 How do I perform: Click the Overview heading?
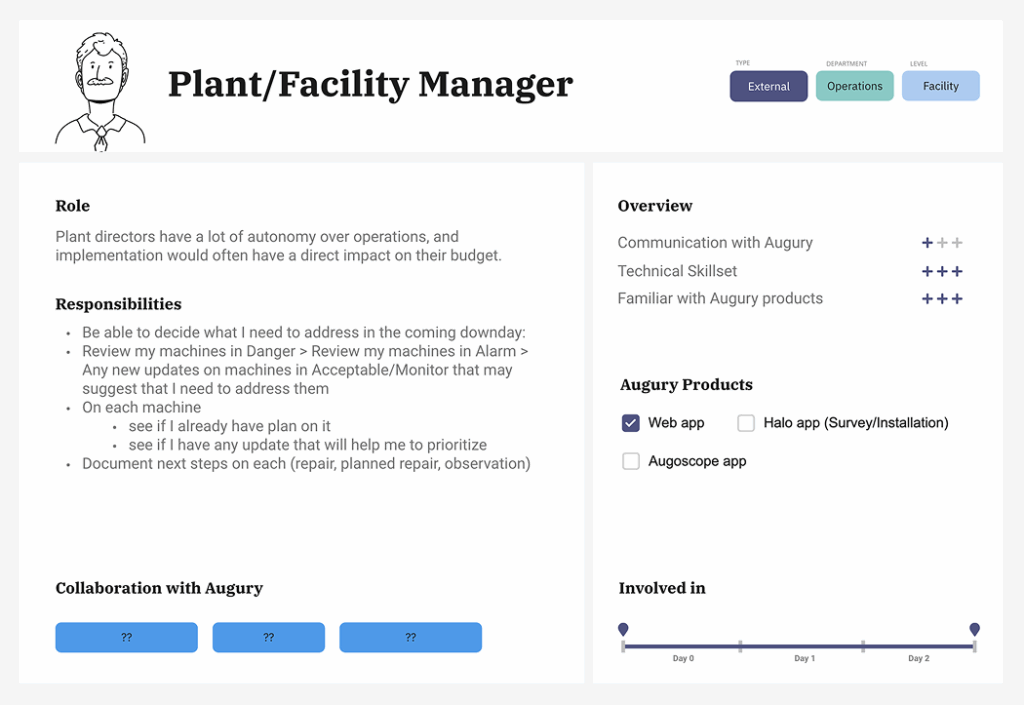coord(655,206)
